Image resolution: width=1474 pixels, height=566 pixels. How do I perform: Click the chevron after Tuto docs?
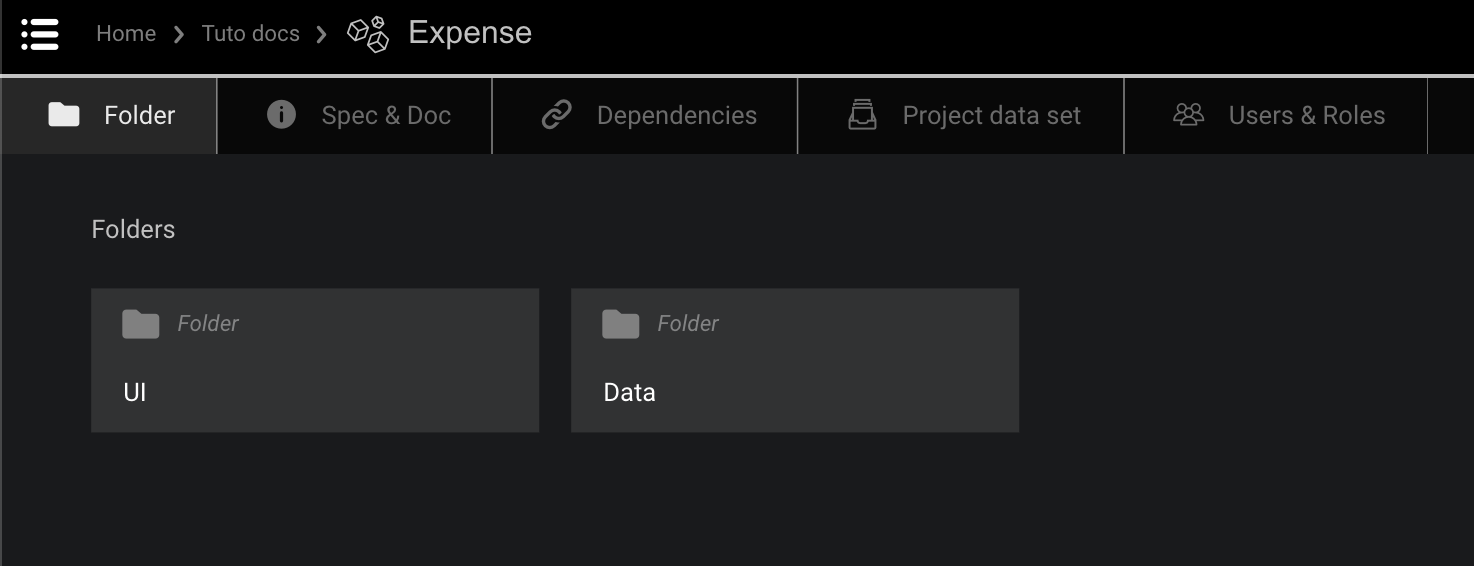click(322, 34)
